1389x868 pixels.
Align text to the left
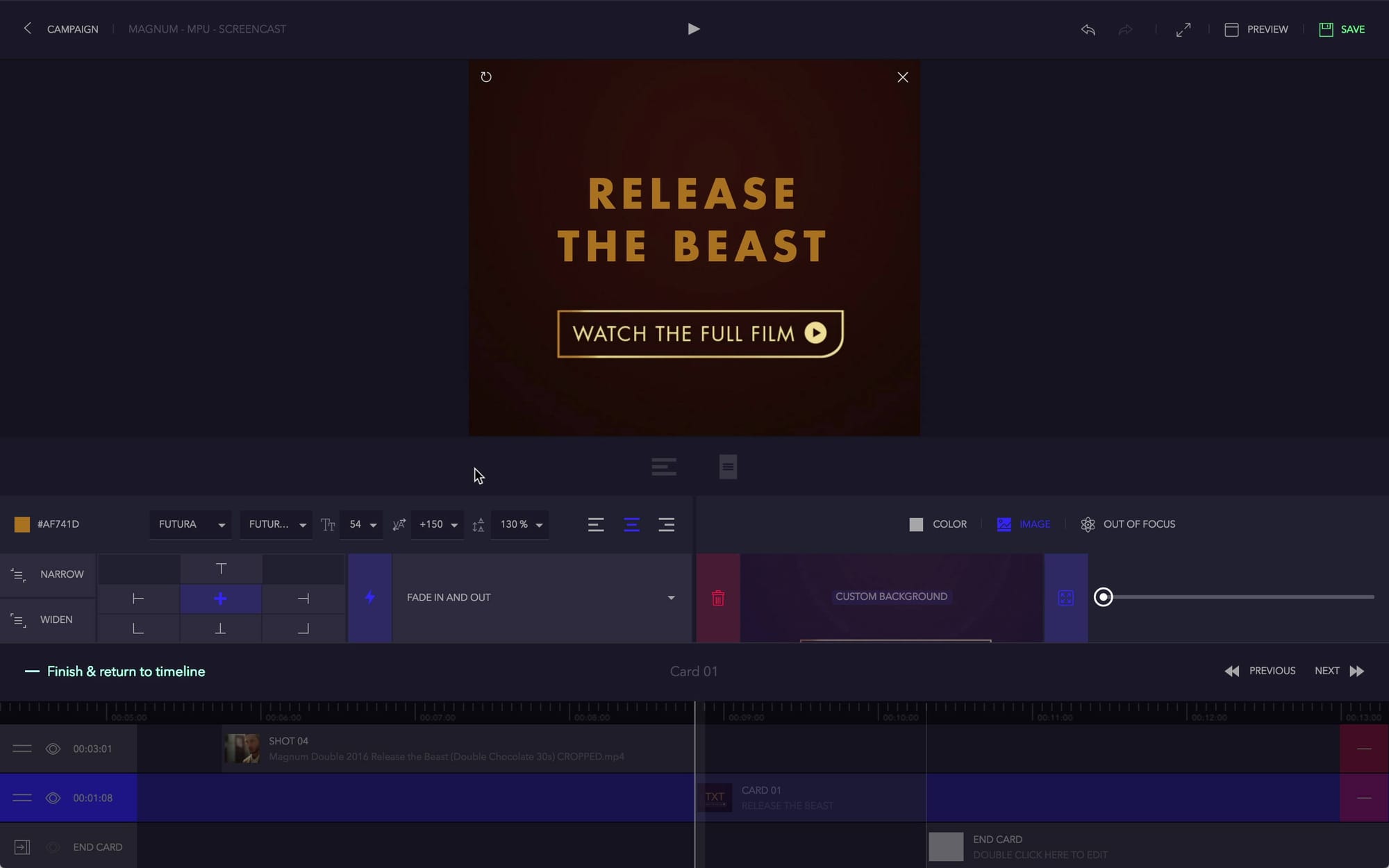(x=595, y=524)
